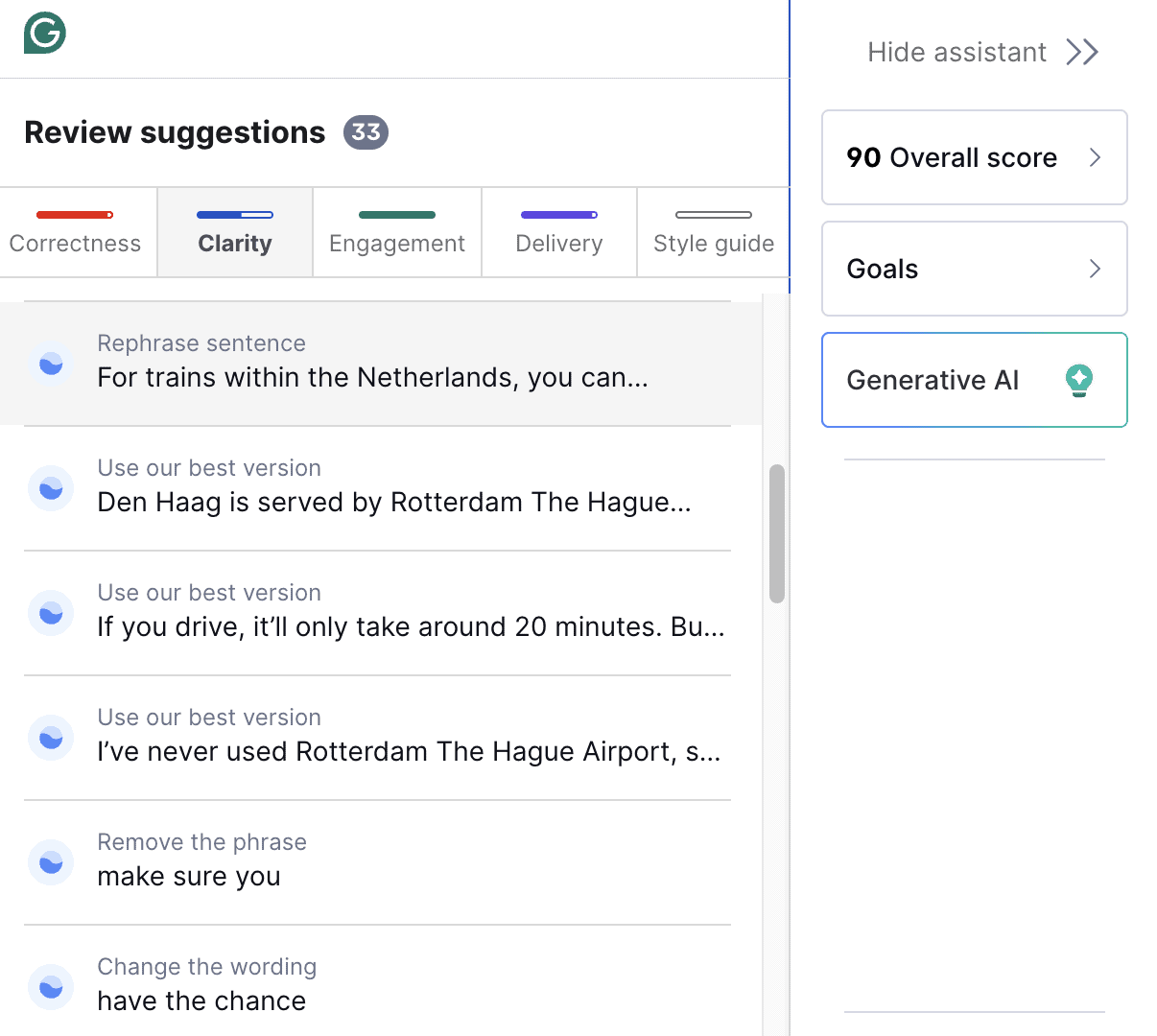Expand the Overall score chevron
This screenshot has width=1157, height=1036.
pyautogui.click(x=1095, y=157)
